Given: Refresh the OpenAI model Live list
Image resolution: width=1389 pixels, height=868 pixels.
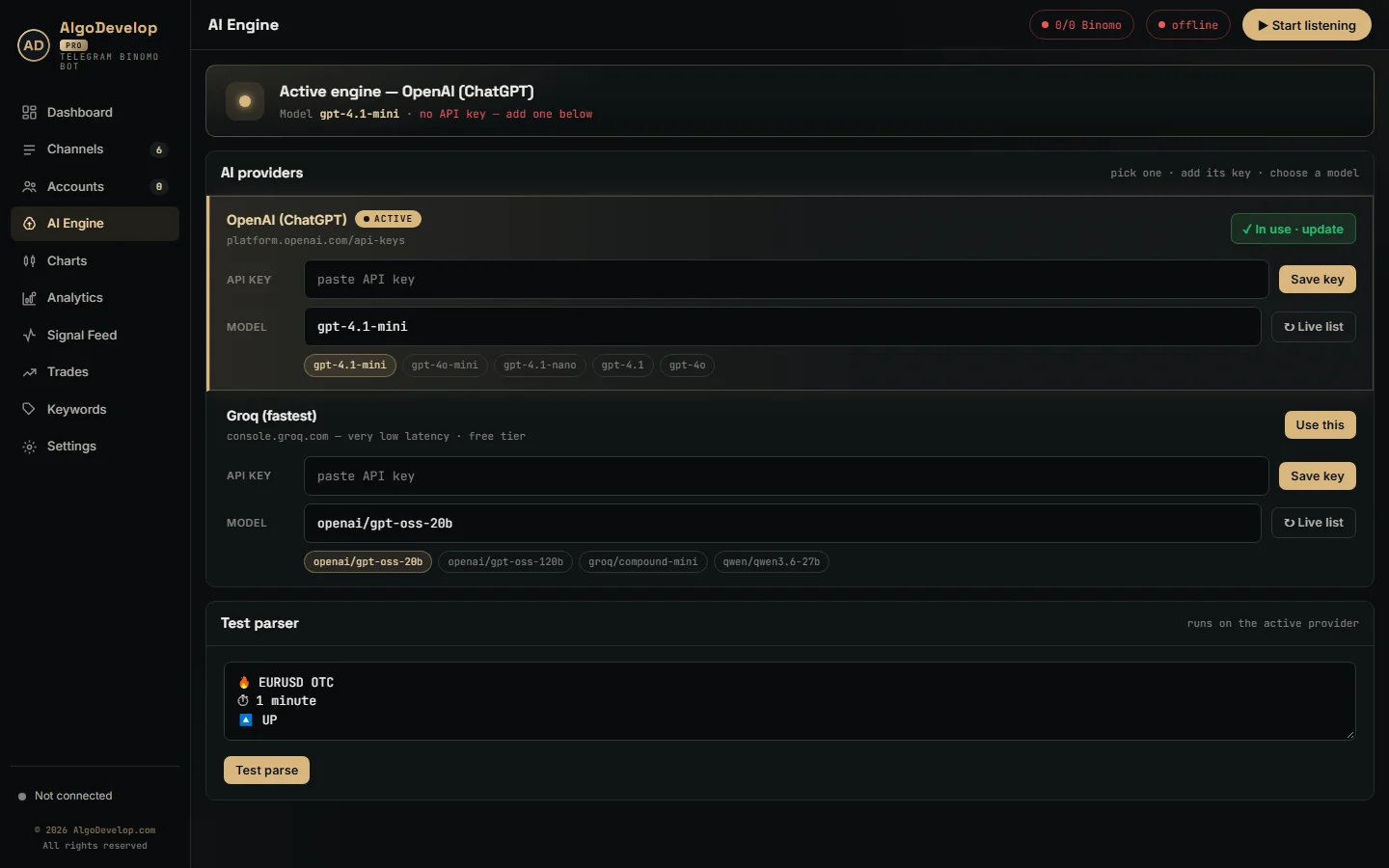Looking at the screenshot, I should click(1314, 327).
